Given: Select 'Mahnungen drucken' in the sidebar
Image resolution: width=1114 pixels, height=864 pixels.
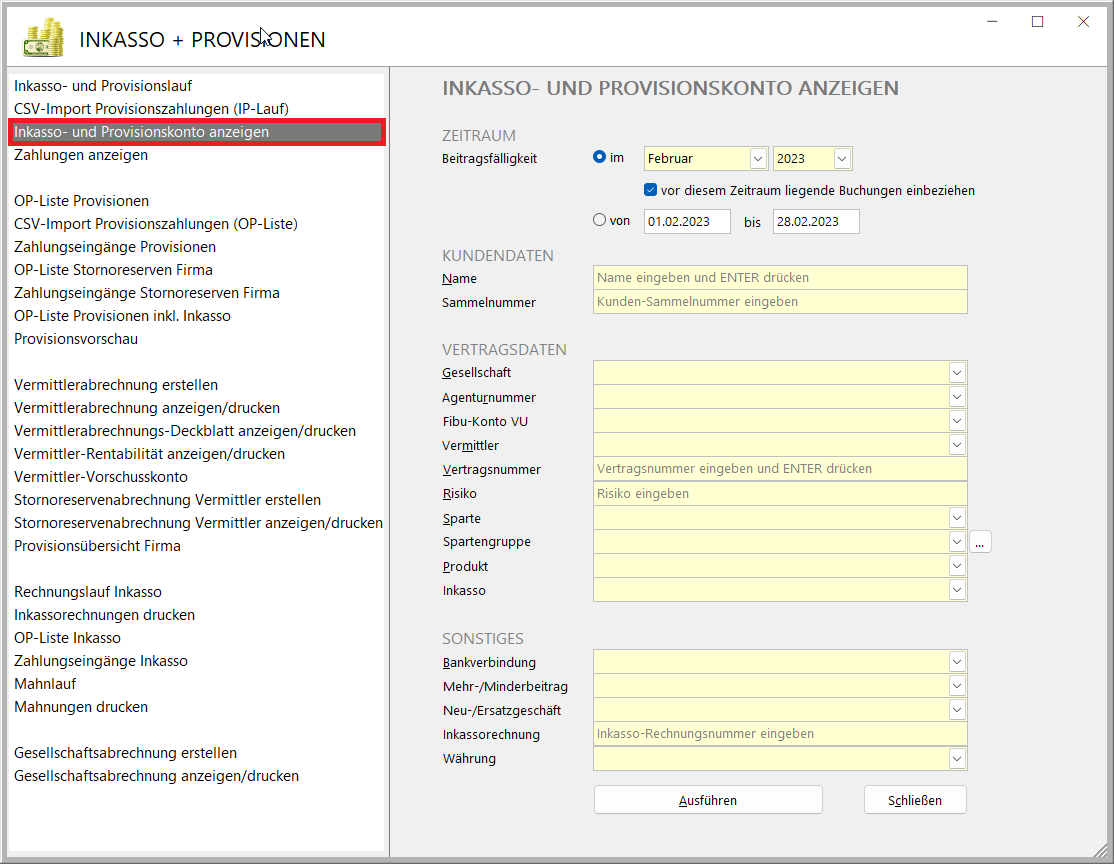Looking at the screenshot, I should tap(81, 707).
